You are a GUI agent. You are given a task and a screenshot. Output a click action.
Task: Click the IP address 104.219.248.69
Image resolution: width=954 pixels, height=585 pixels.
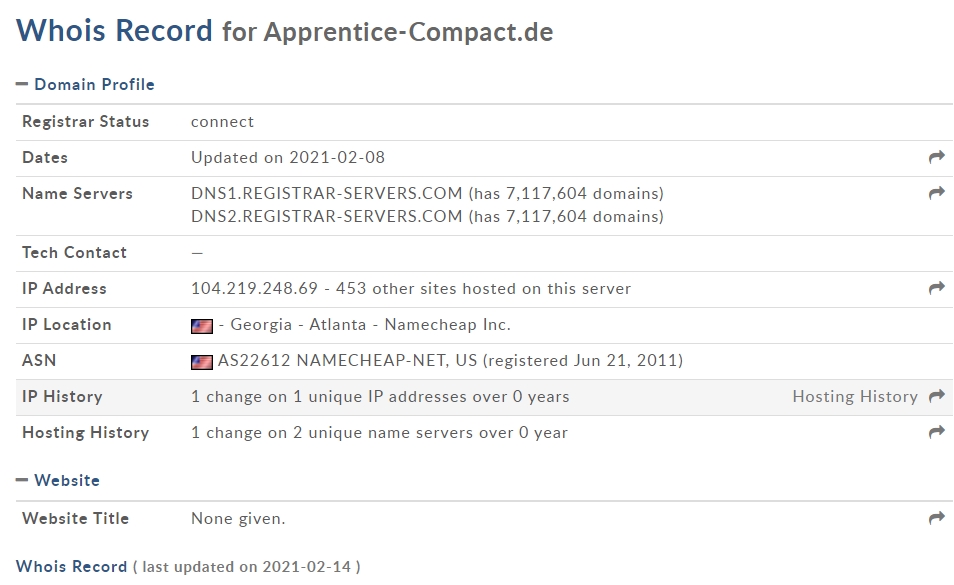click(x=254, y=288)
